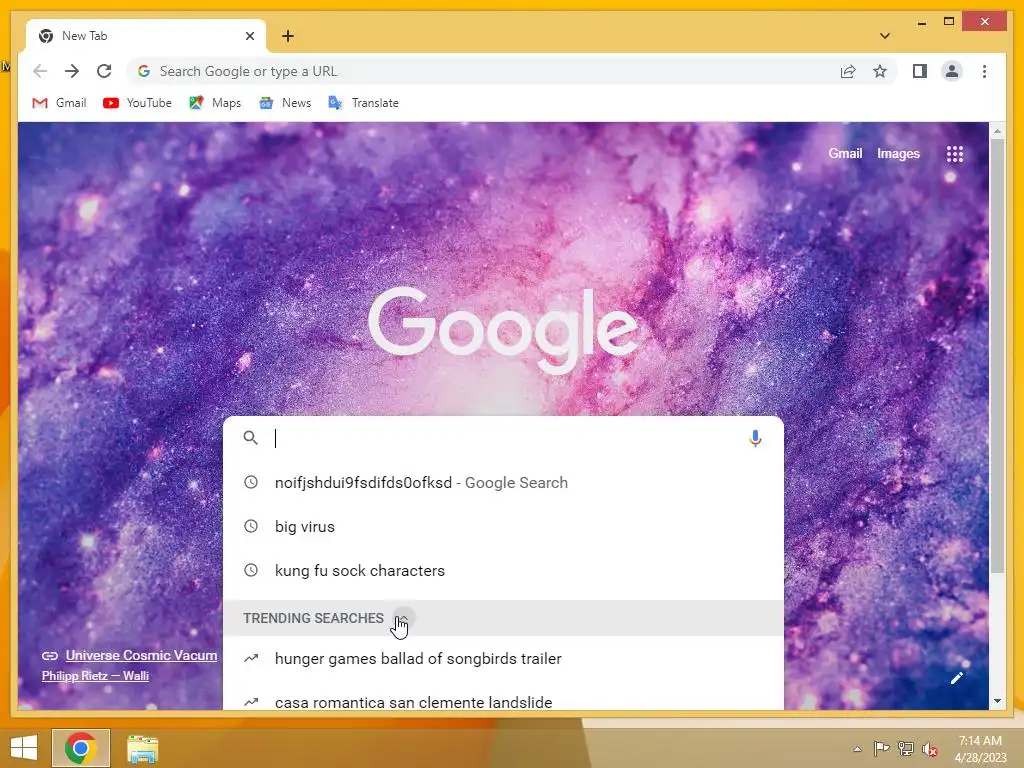
Task: Open Translate bookmark
Action: [x=363, y=103]
